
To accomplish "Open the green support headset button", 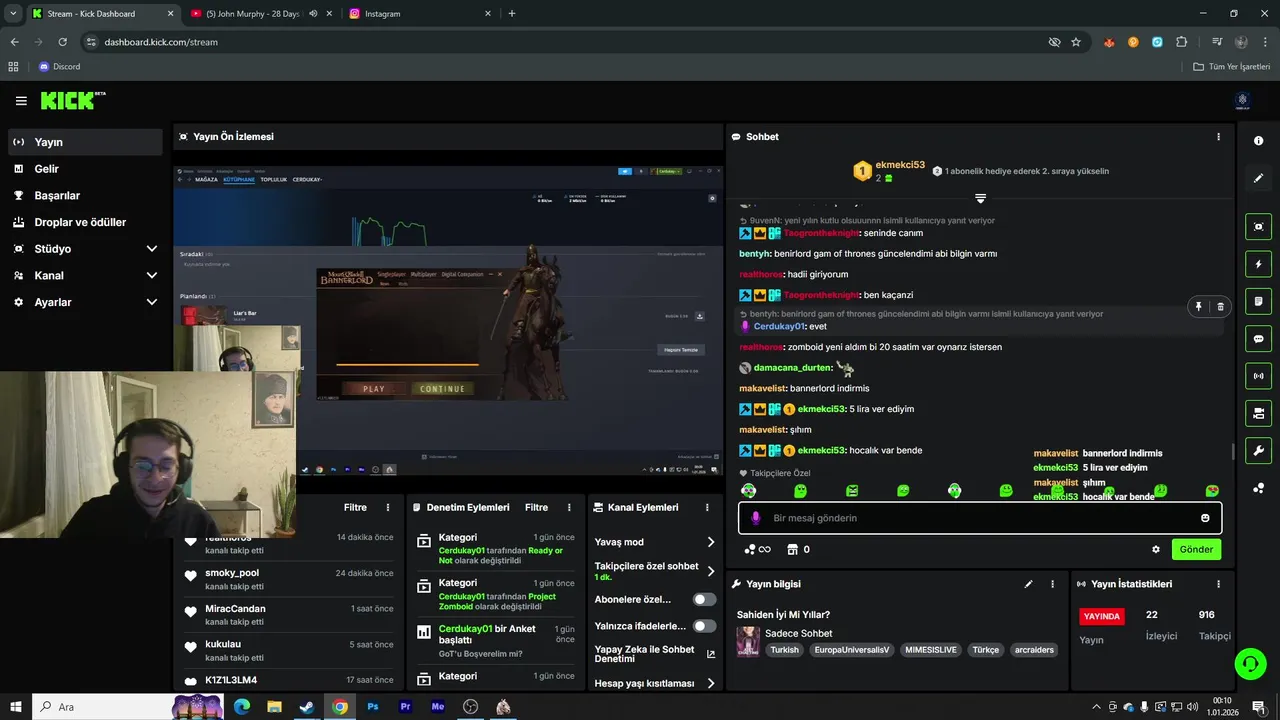I will pos(1249,663).
